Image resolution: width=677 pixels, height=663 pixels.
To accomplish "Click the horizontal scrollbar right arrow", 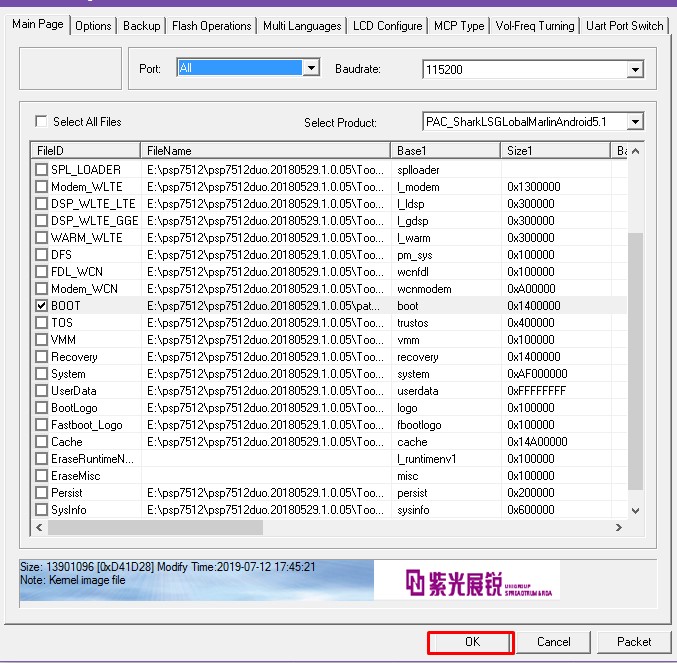I will click(x=619, y=527).
